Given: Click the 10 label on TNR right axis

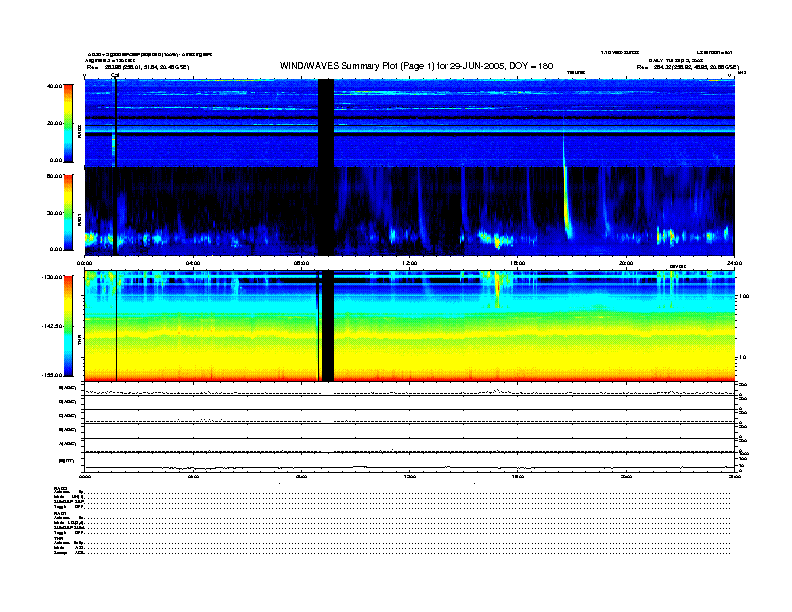Looking at the screenshot, I should 742,357.
